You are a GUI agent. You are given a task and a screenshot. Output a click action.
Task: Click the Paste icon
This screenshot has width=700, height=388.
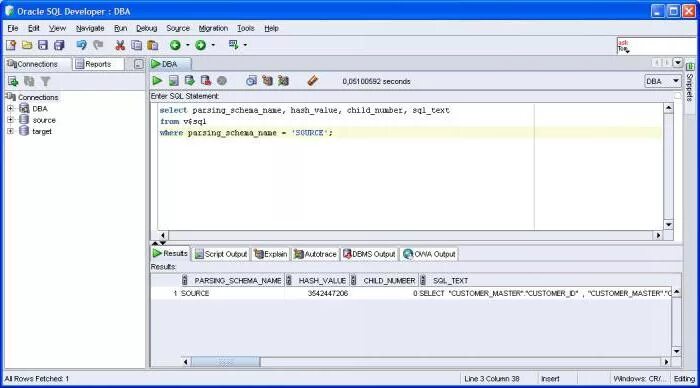tap(153, 45)
